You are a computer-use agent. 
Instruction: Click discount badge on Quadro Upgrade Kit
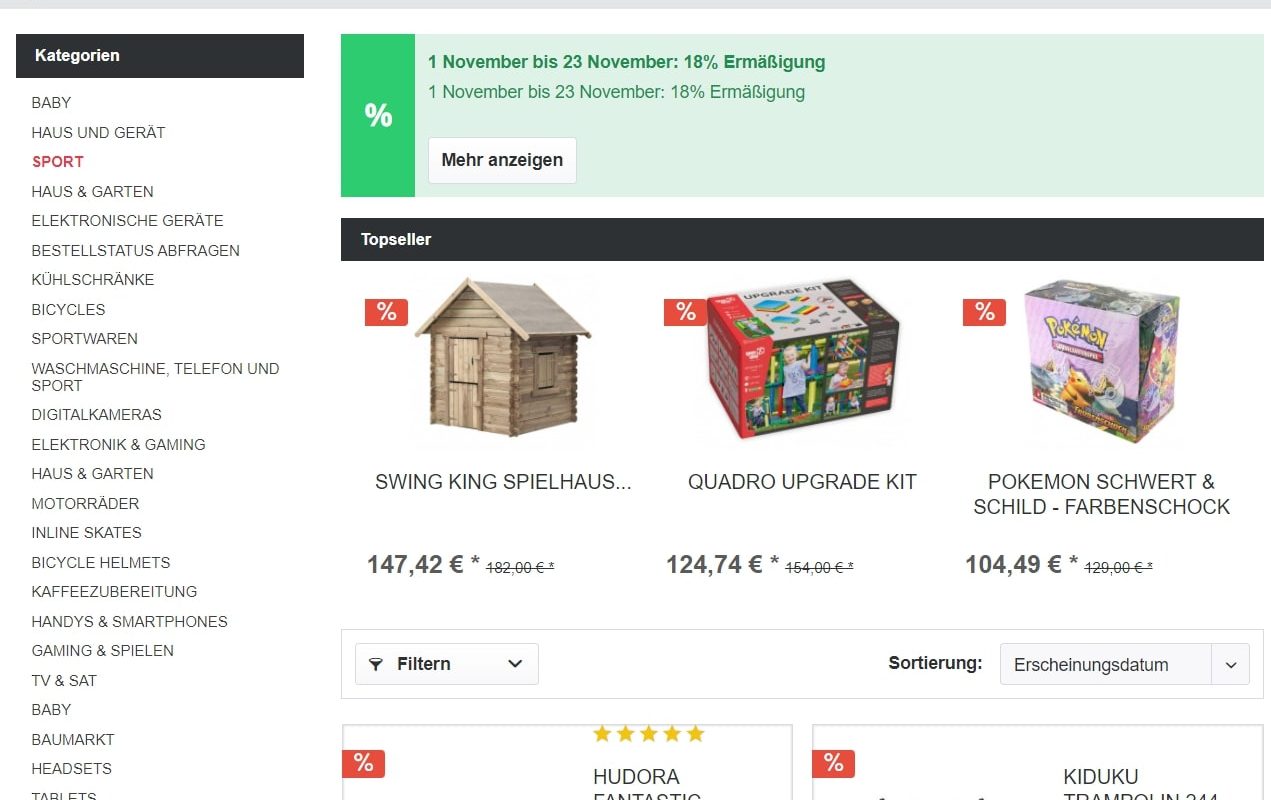pos(685,312)
